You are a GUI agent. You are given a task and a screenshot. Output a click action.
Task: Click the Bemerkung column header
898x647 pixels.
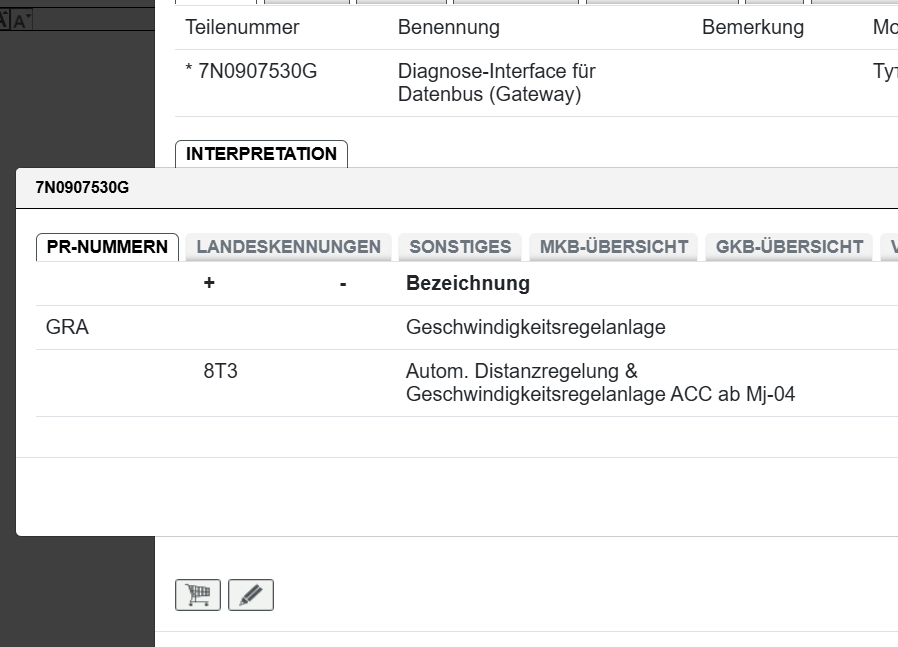(752, 27)
